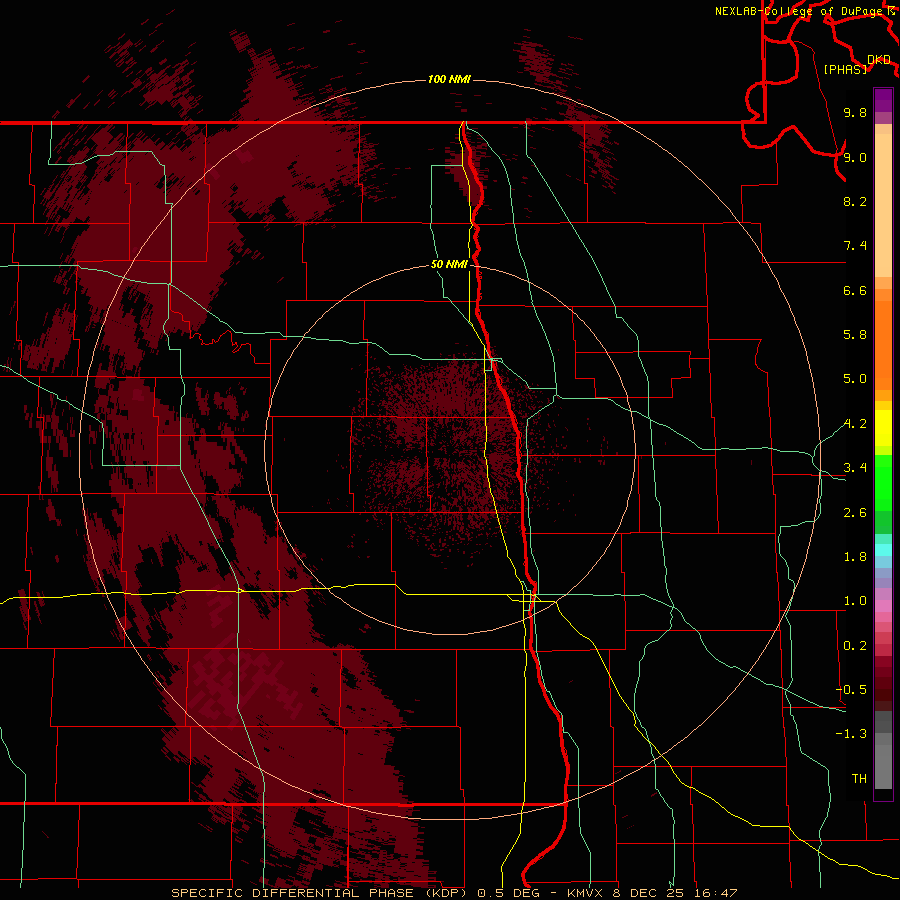Click the 8.2 color scale value

[855, 201]
